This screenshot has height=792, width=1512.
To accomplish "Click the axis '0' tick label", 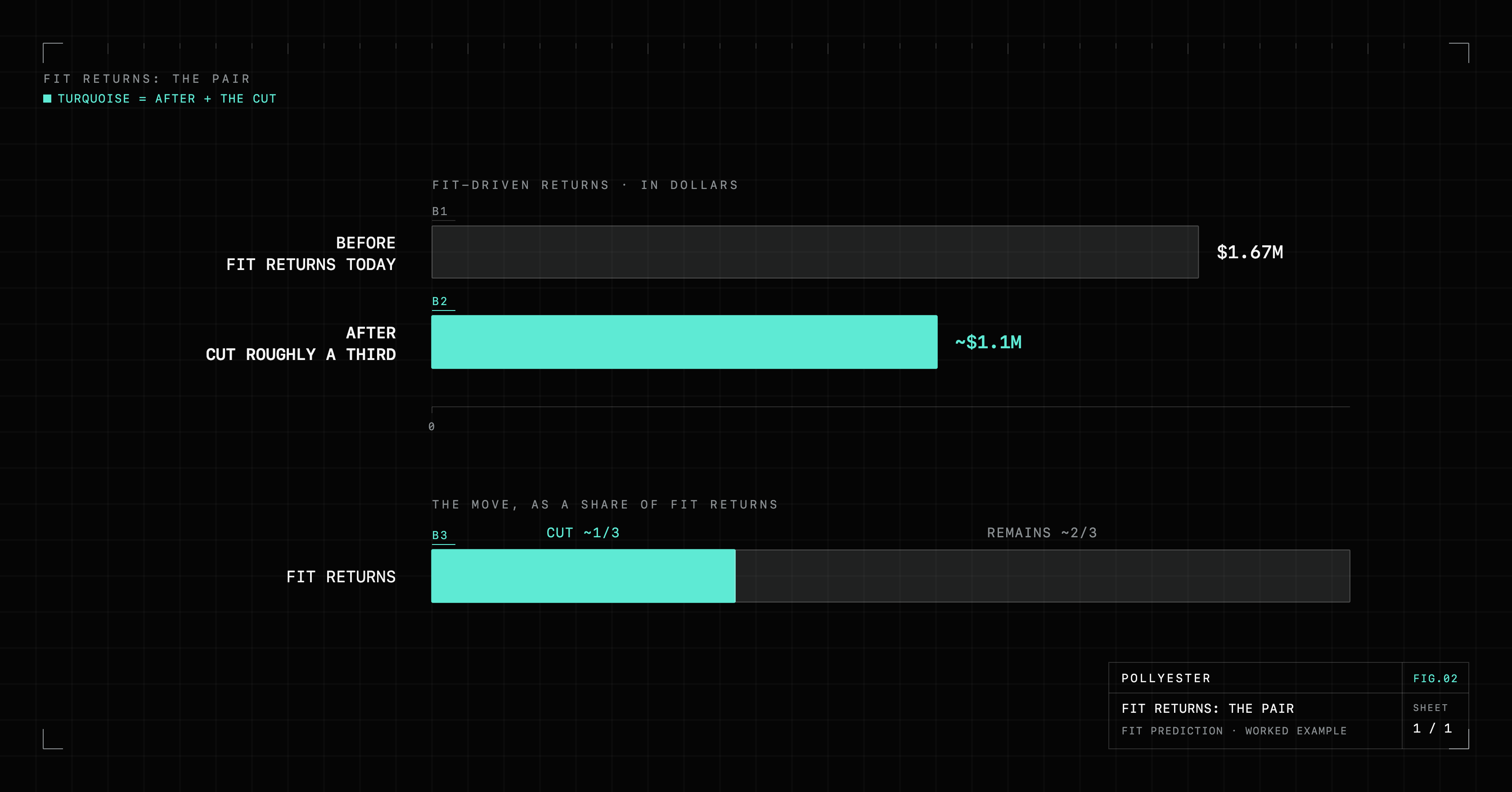I will pos(432,427).
